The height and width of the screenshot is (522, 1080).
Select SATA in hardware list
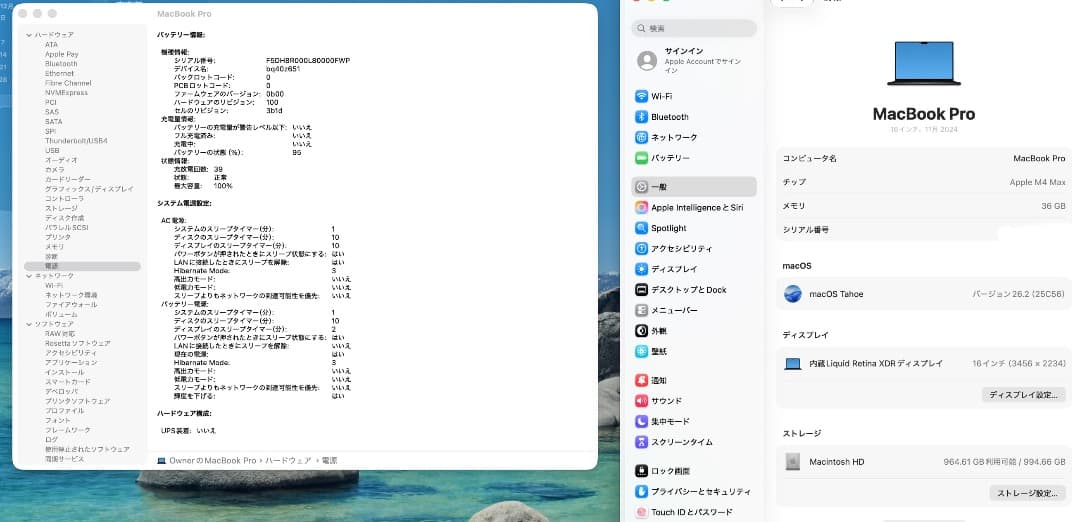(54, 122)
